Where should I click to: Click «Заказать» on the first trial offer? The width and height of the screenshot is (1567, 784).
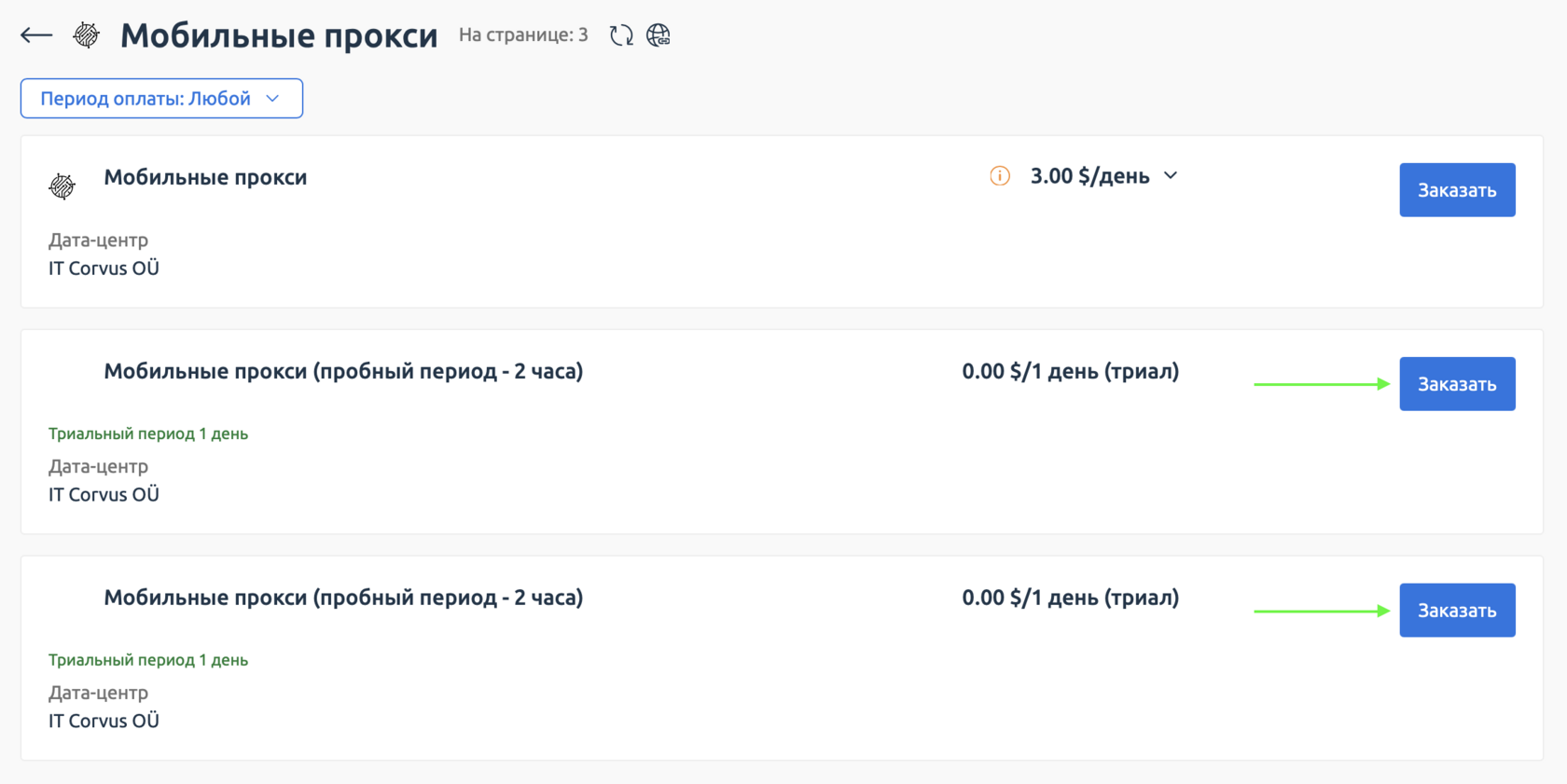pyautogui.click(x=1457, y=383)
